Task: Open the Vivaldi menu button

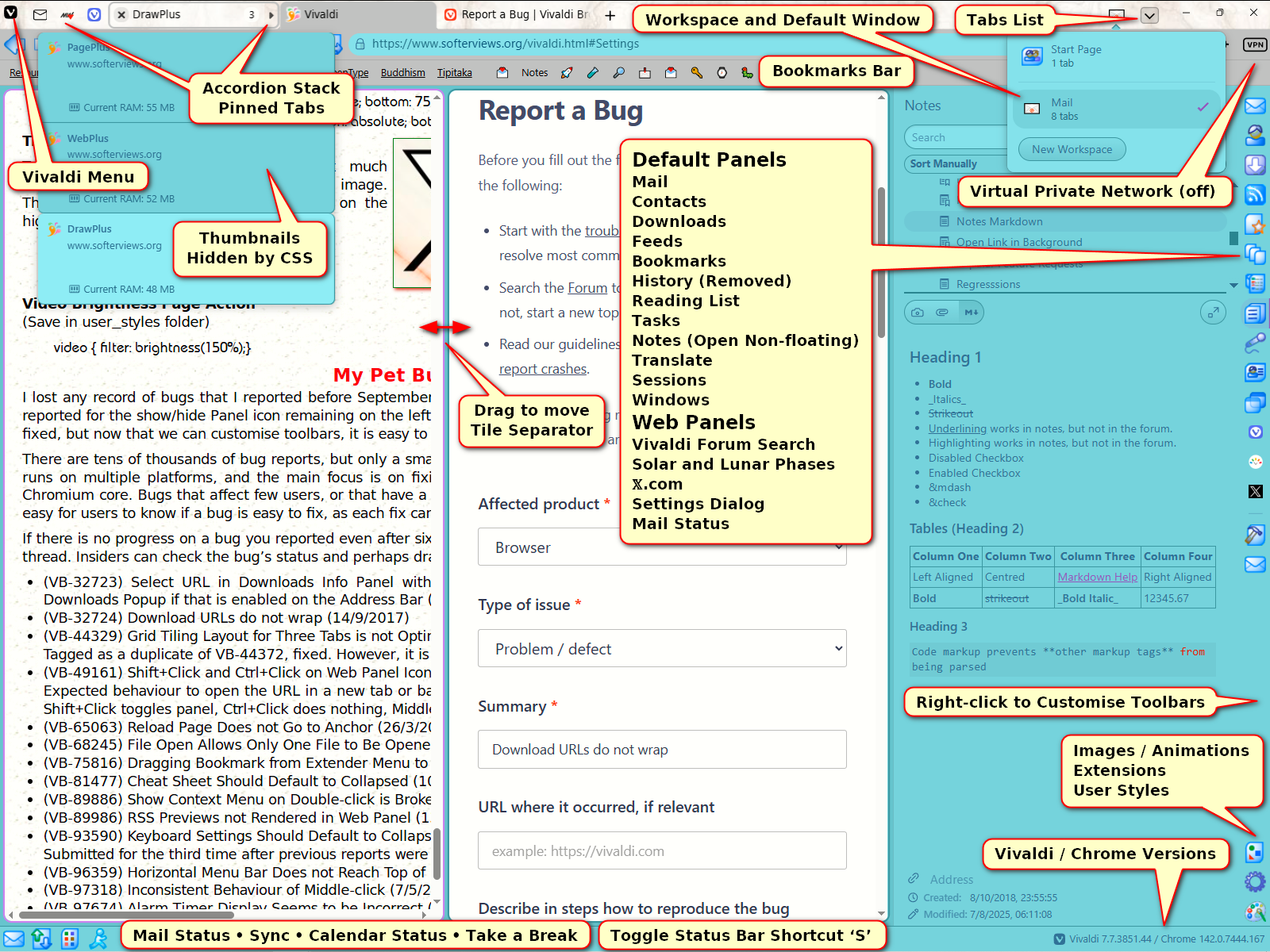Action: click(x=11, y=13)
